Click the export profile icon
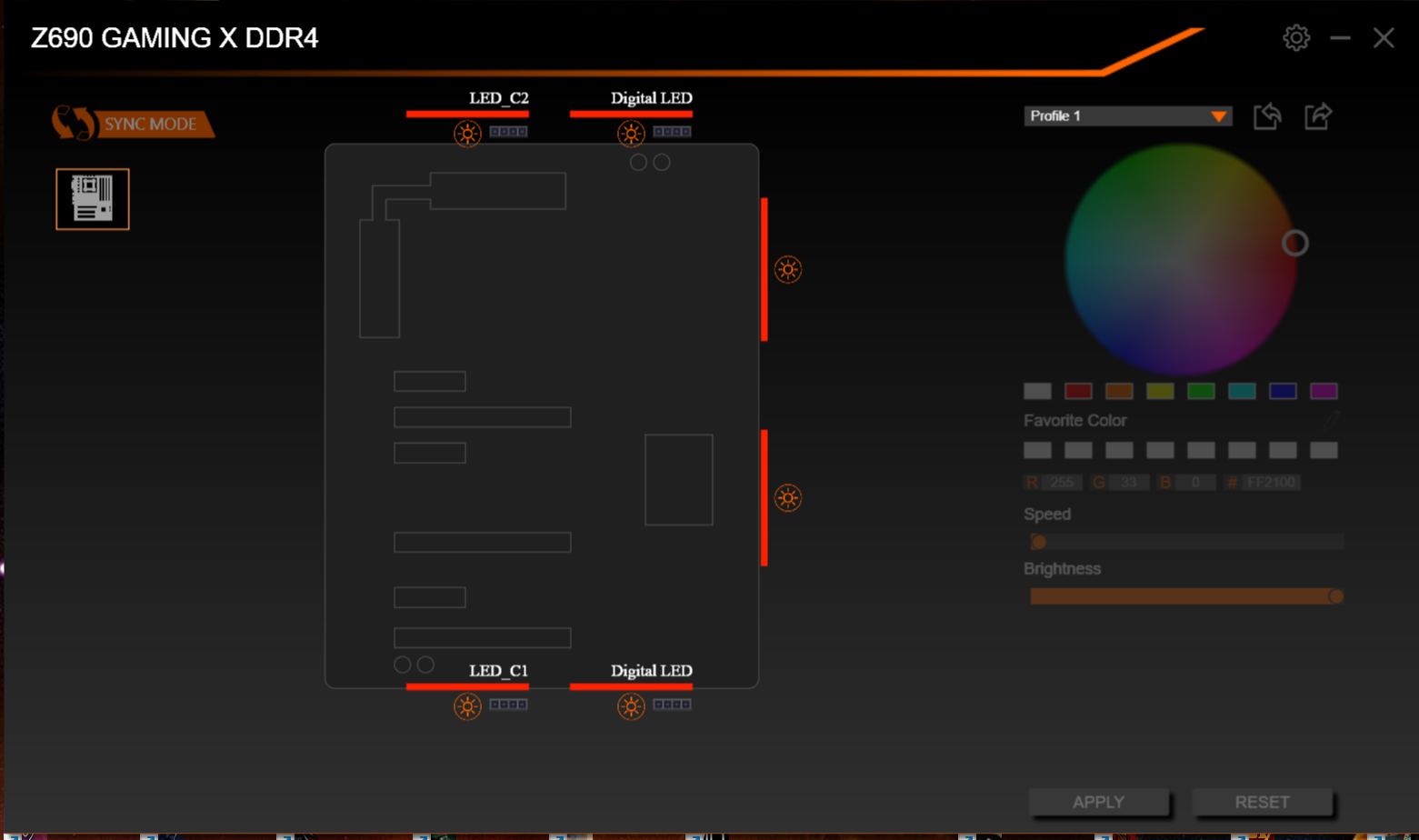The height and width of the screenshot is (840, 1419). coord(1318,116)
